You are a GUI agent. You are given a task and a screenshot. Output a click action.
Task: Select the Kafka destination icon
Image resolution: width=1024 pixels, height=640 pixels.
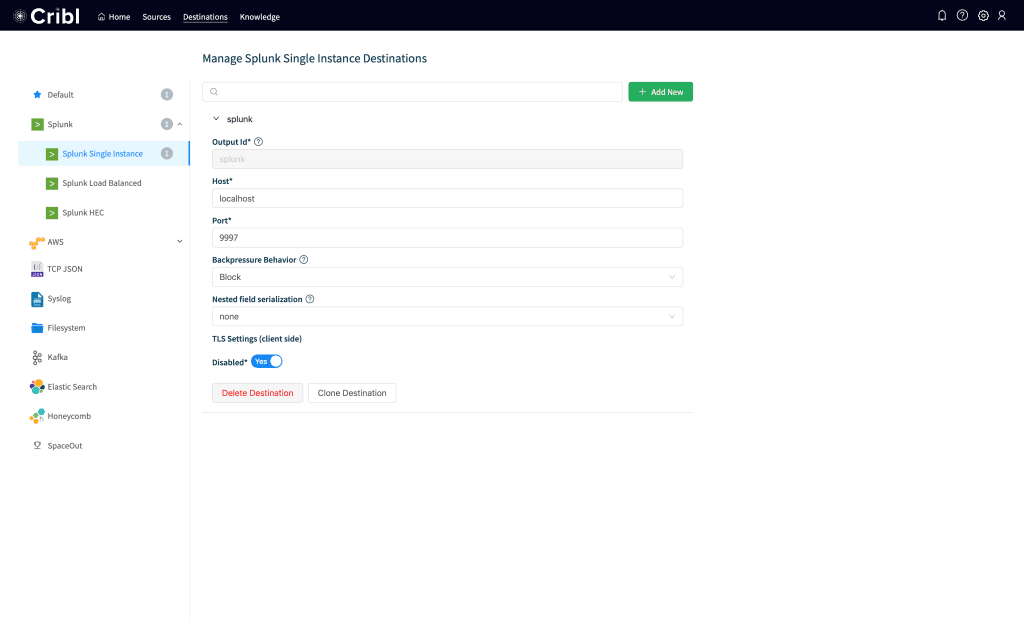pyautogui.click(x=37, y=357)
